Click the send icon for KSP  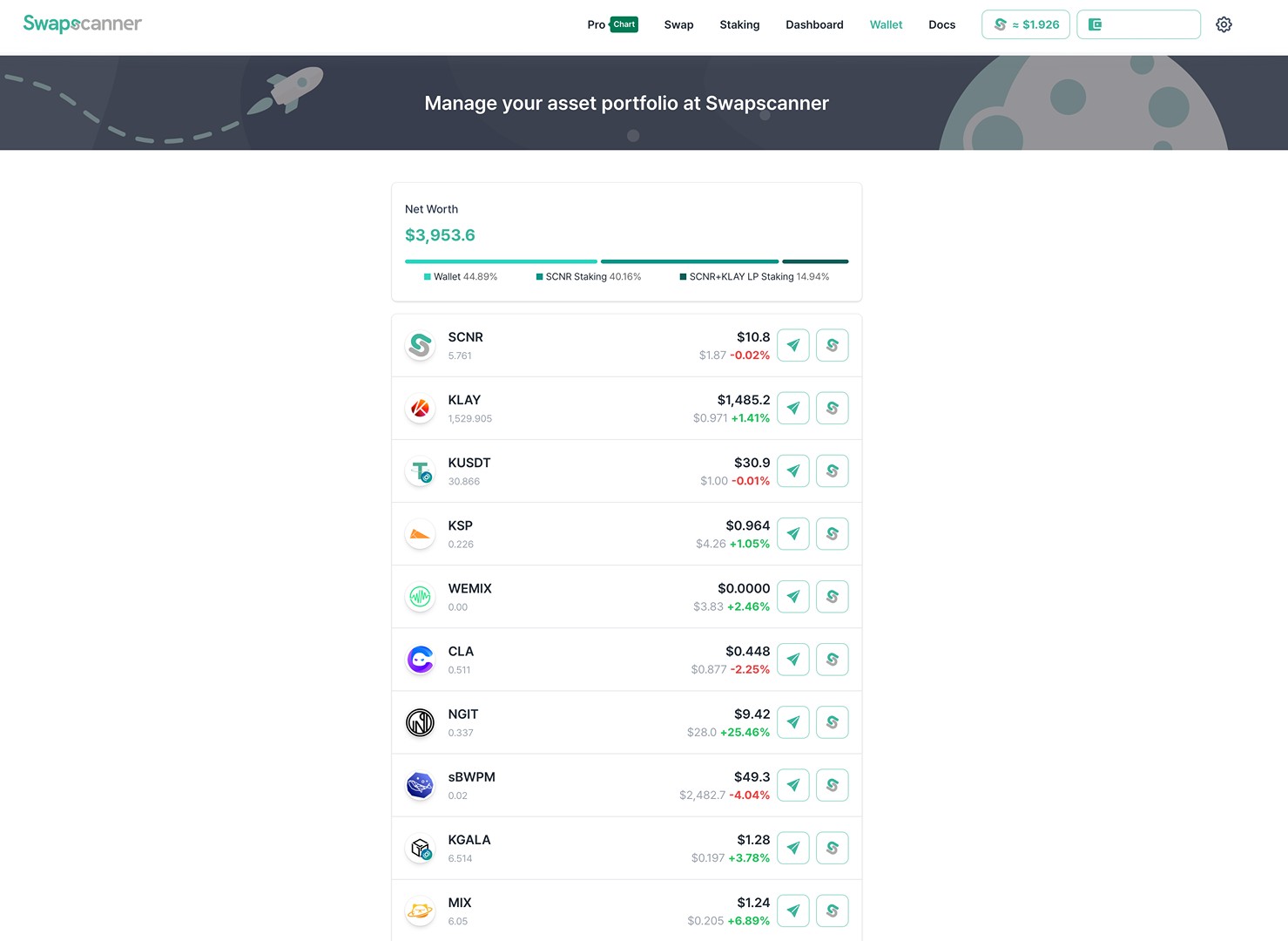(x=793, y=533)
